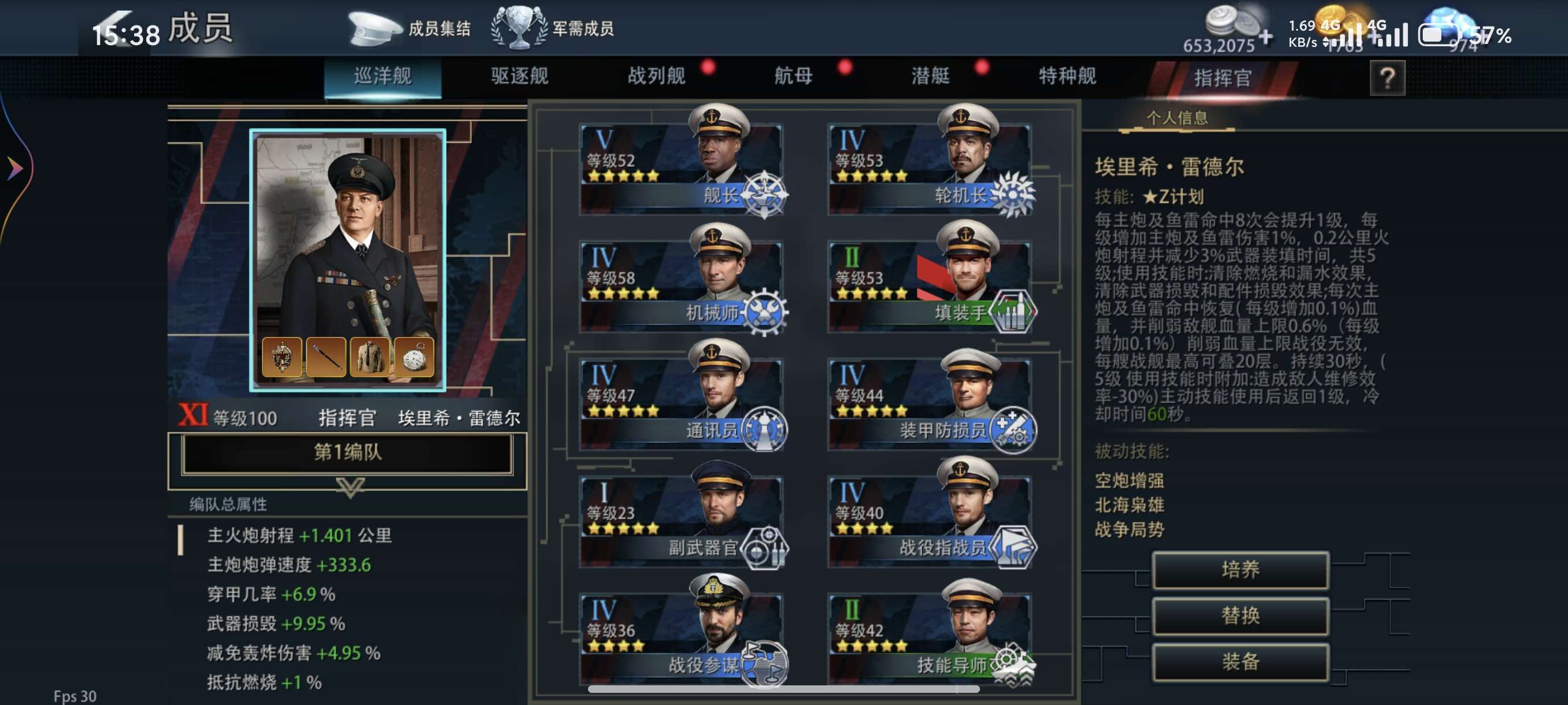Select the pocket watch equipment slot
The width and height of the screenshot is (1568, 705).
coord(414,357)
